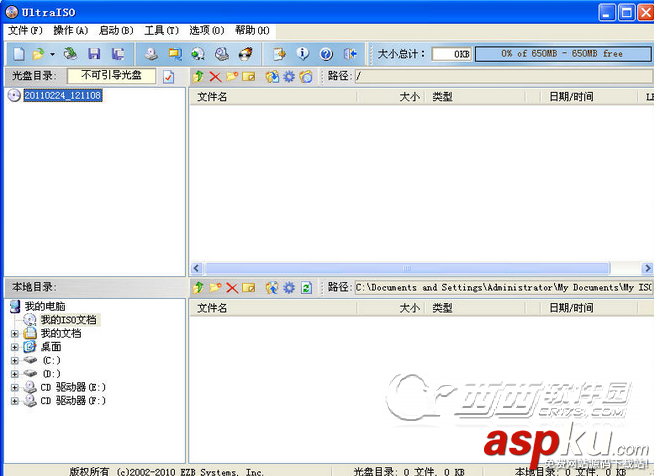Select 我的文档 folder in tree

(61, 333)
